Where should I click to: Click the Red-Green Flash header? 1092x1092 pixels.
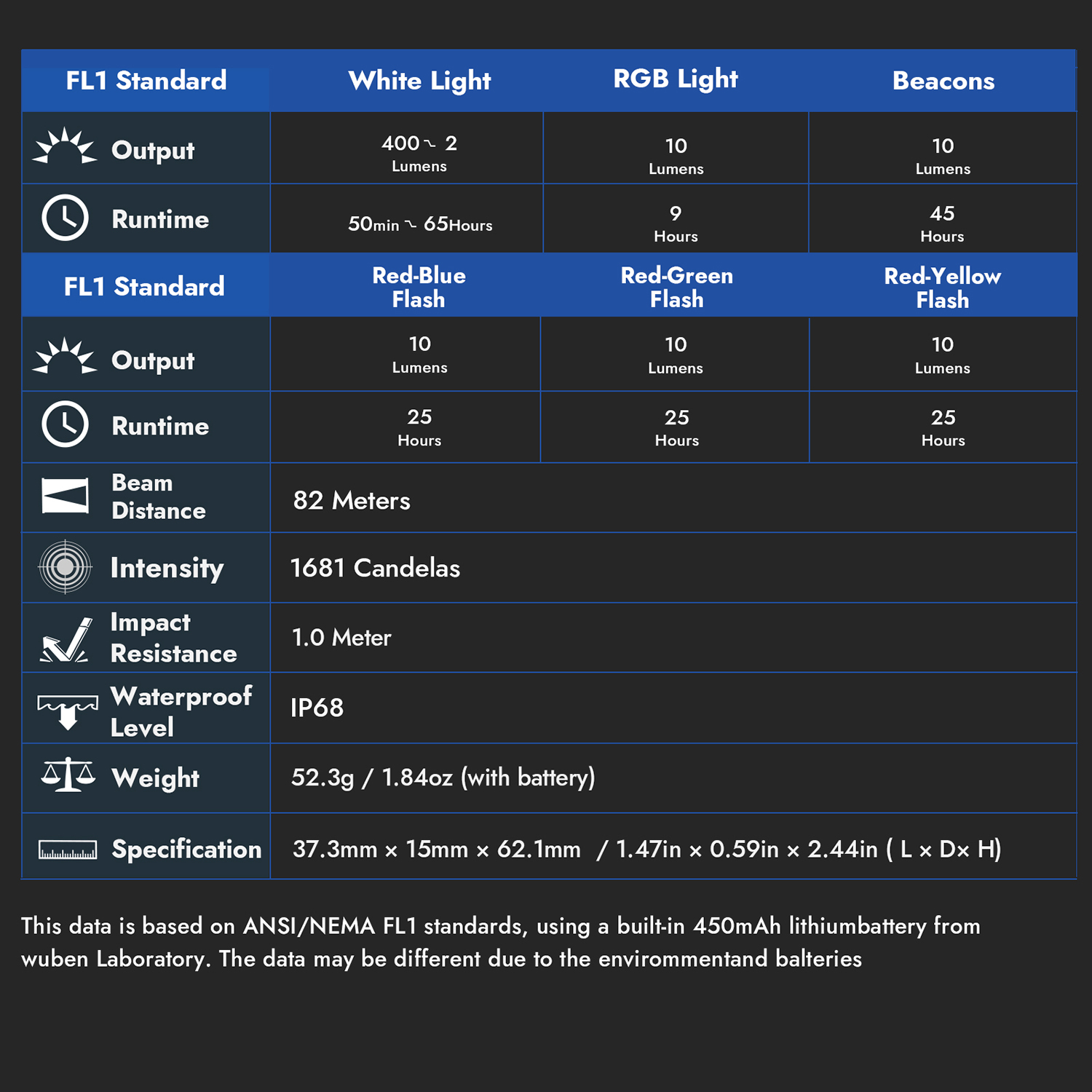click(x=676, y=287)
